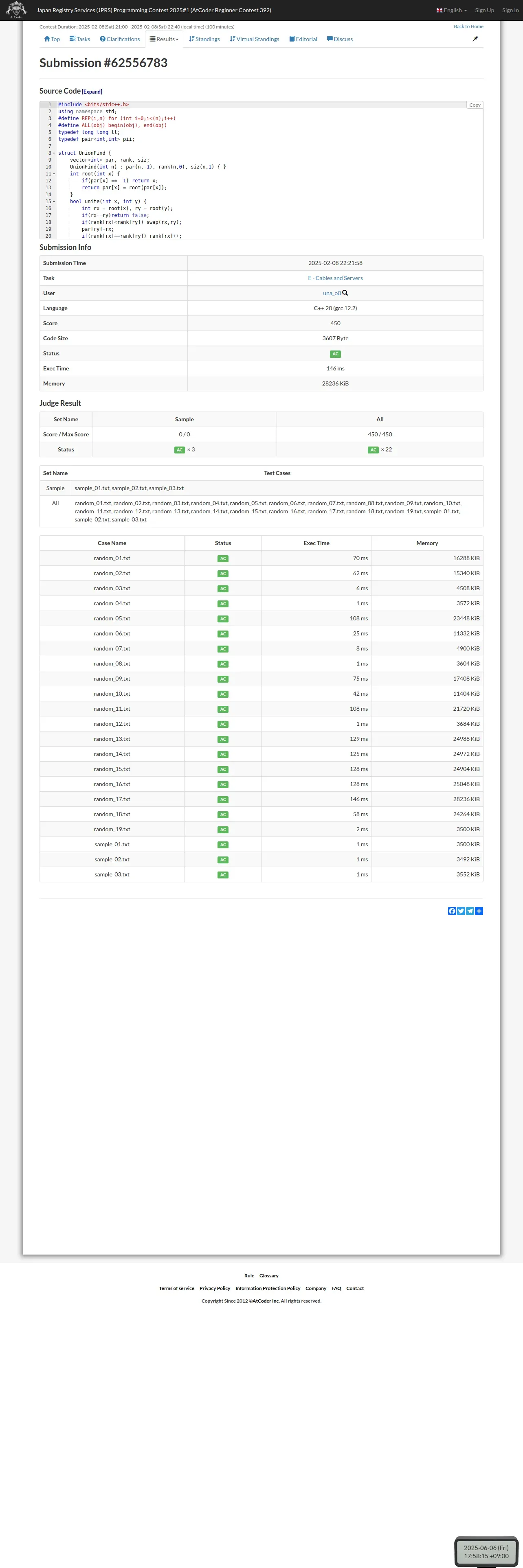Open the E - Cables and Servers task link
The height and width of the screenshot is (1568, 523).
click(x=336, y=278)
